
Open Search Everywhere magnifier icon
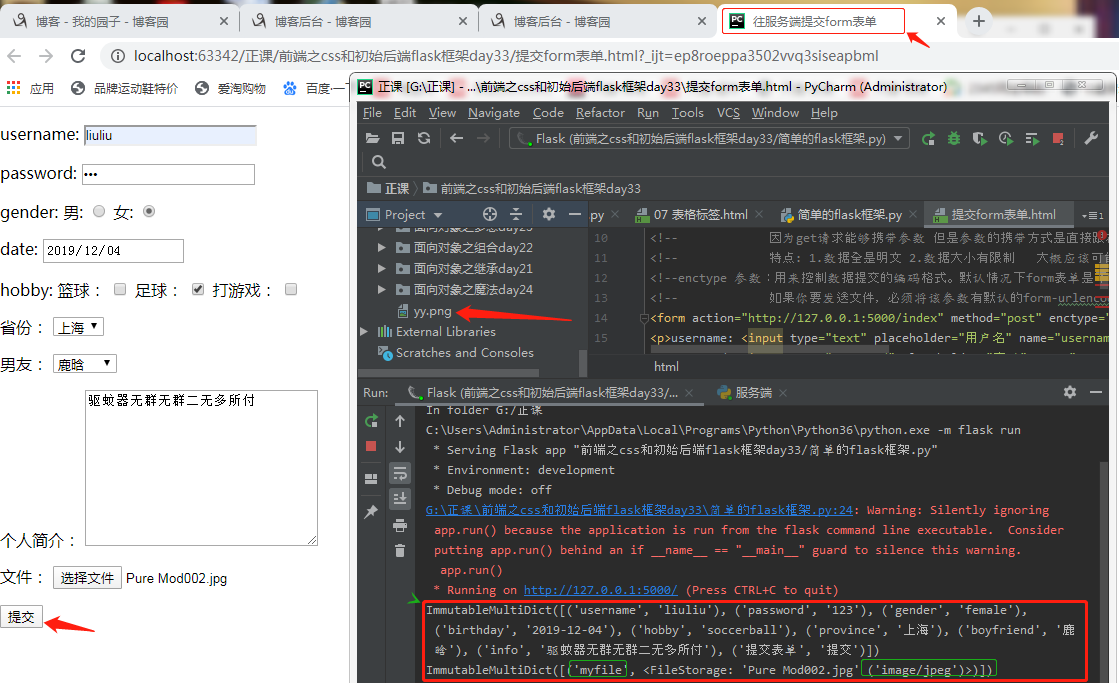[x=379, y=162]
